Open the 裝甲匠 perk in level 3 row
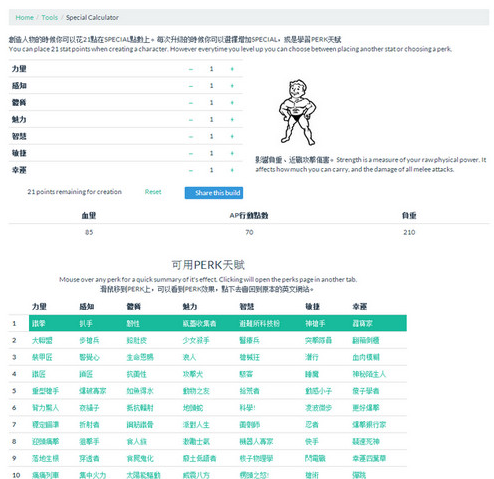This screenshot has height=479, width=494. tap(42, 357)
